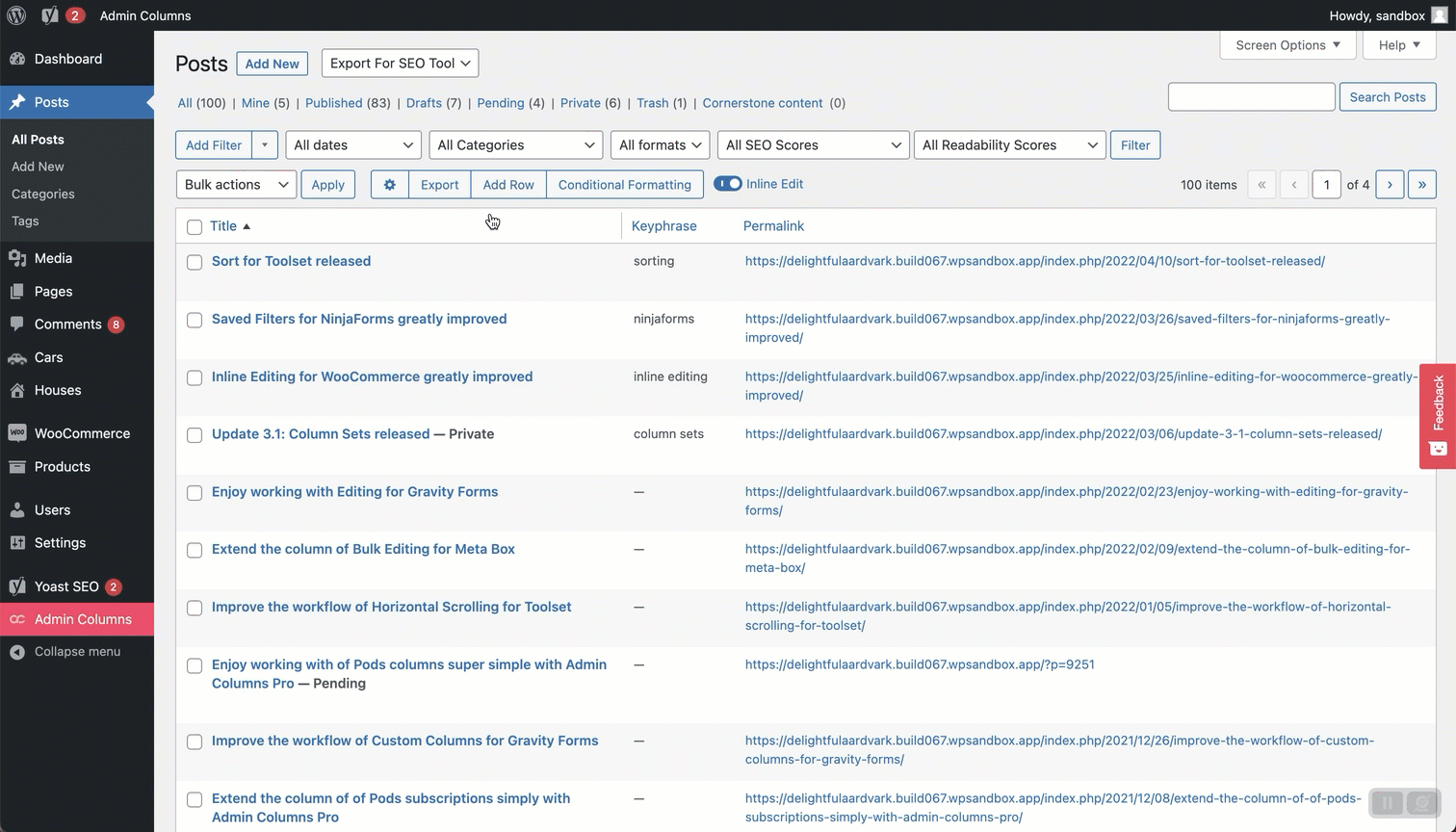Open Tags in Posts submenu
This screenshot has height=832, width=1456.
[25, 221]
